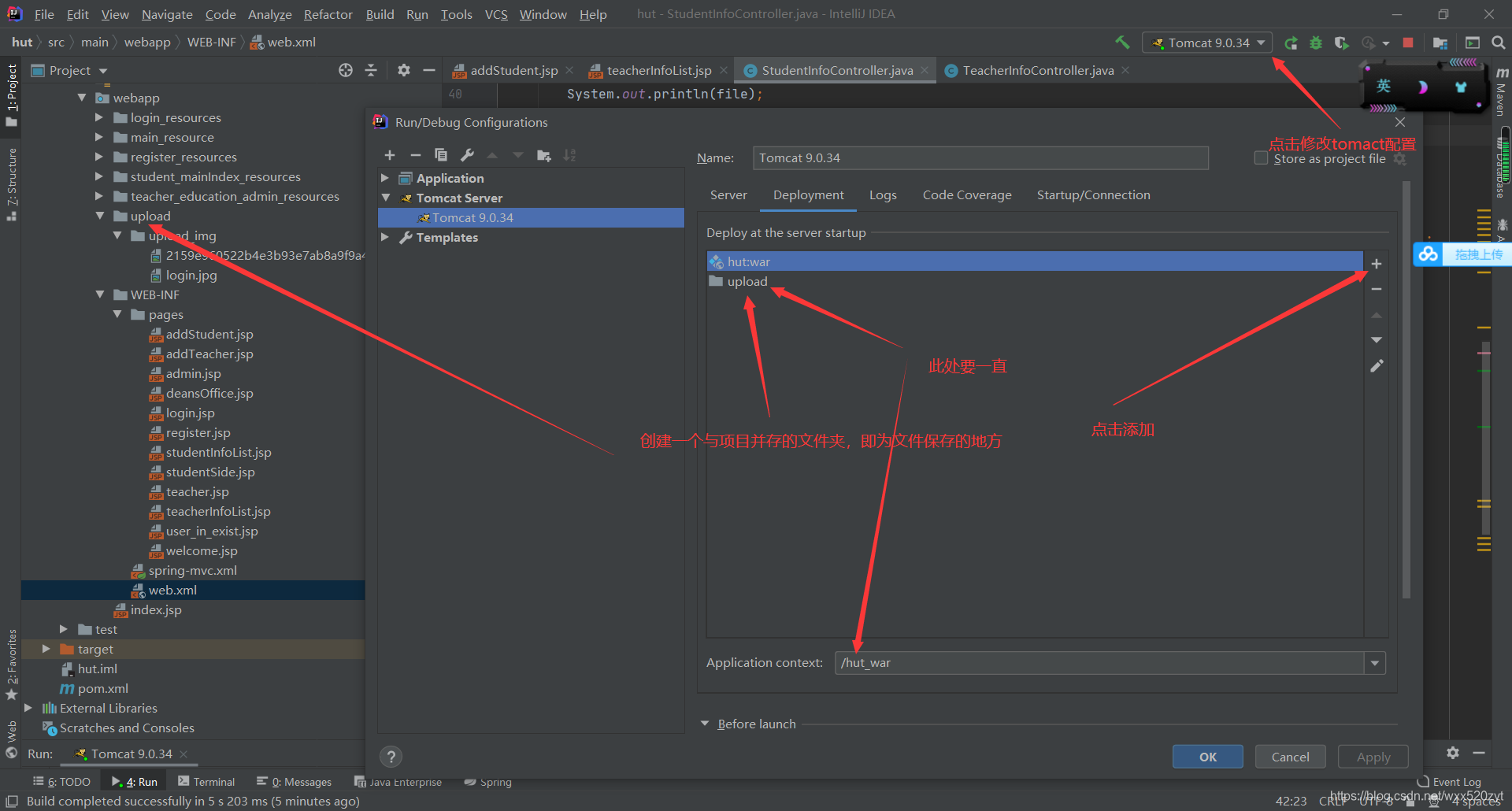Open the Terminal tool window

tap(206, 782)
